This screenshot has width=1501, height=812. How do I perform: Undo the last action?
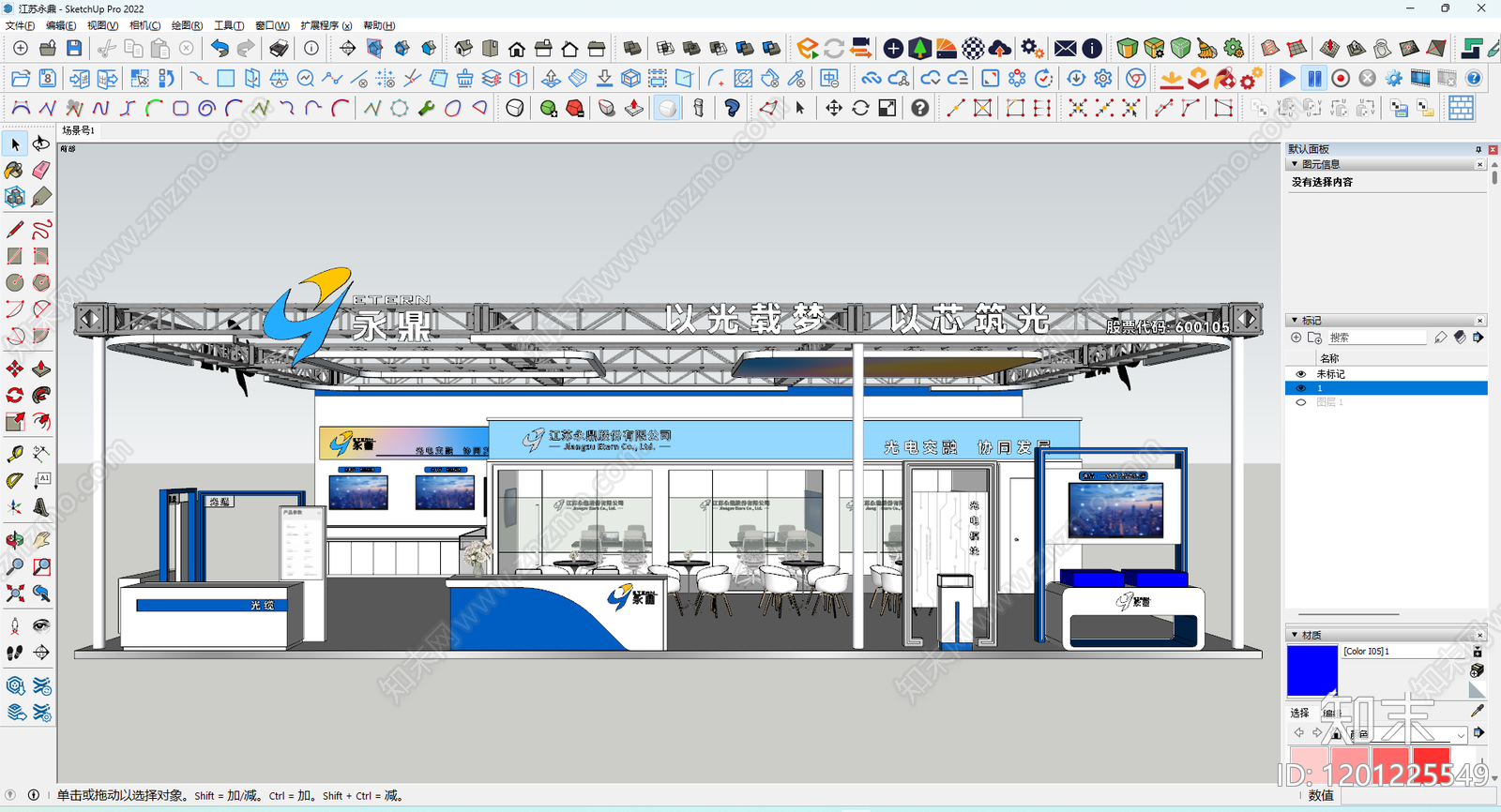[220, 48]
